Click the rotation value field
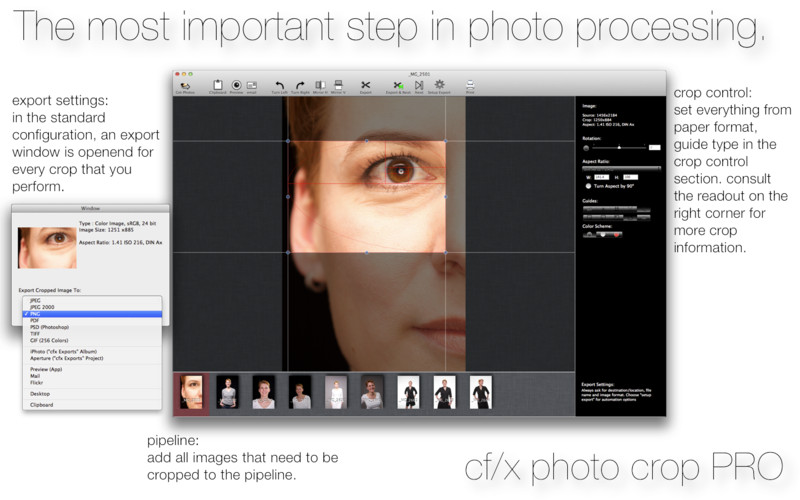The width and height of the screenshot is (800, 500). point(655,147)
